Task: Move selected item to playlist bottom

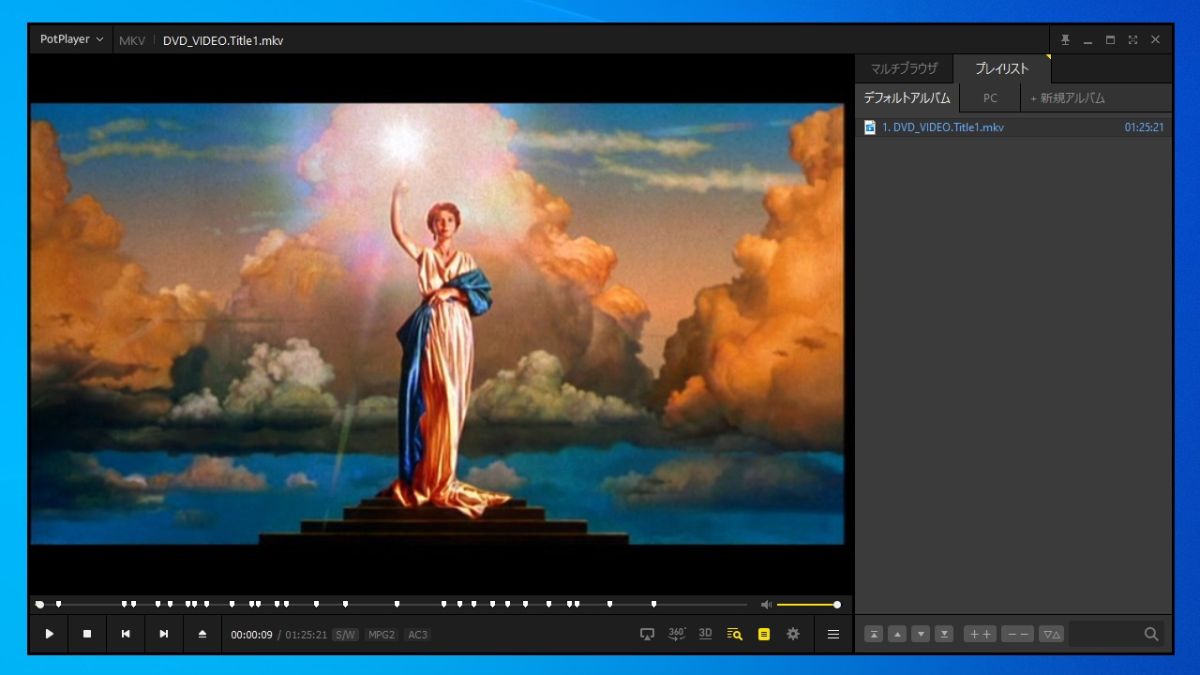Action: (x=944, y=634)
